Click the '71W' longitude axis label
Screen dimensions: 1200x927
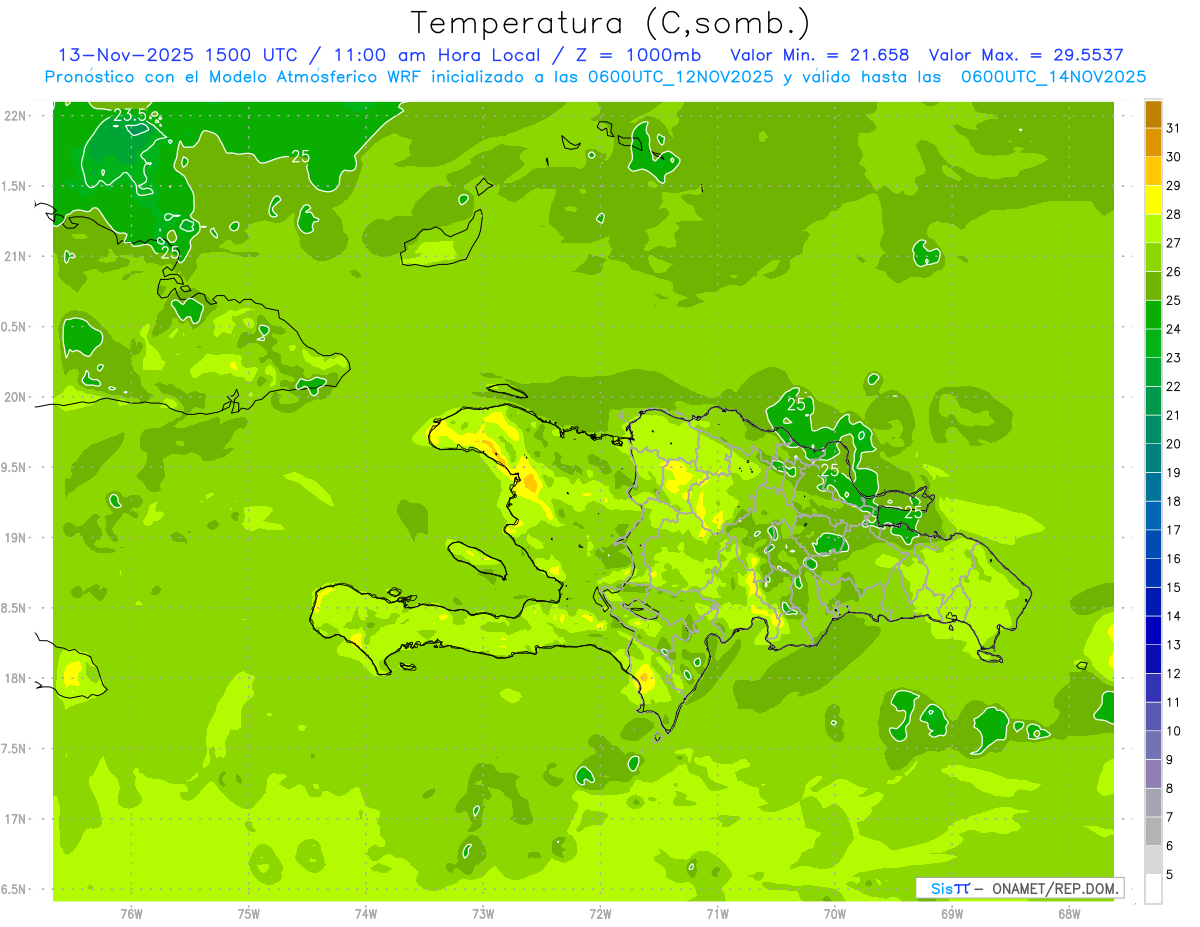[x=717, y=913]
